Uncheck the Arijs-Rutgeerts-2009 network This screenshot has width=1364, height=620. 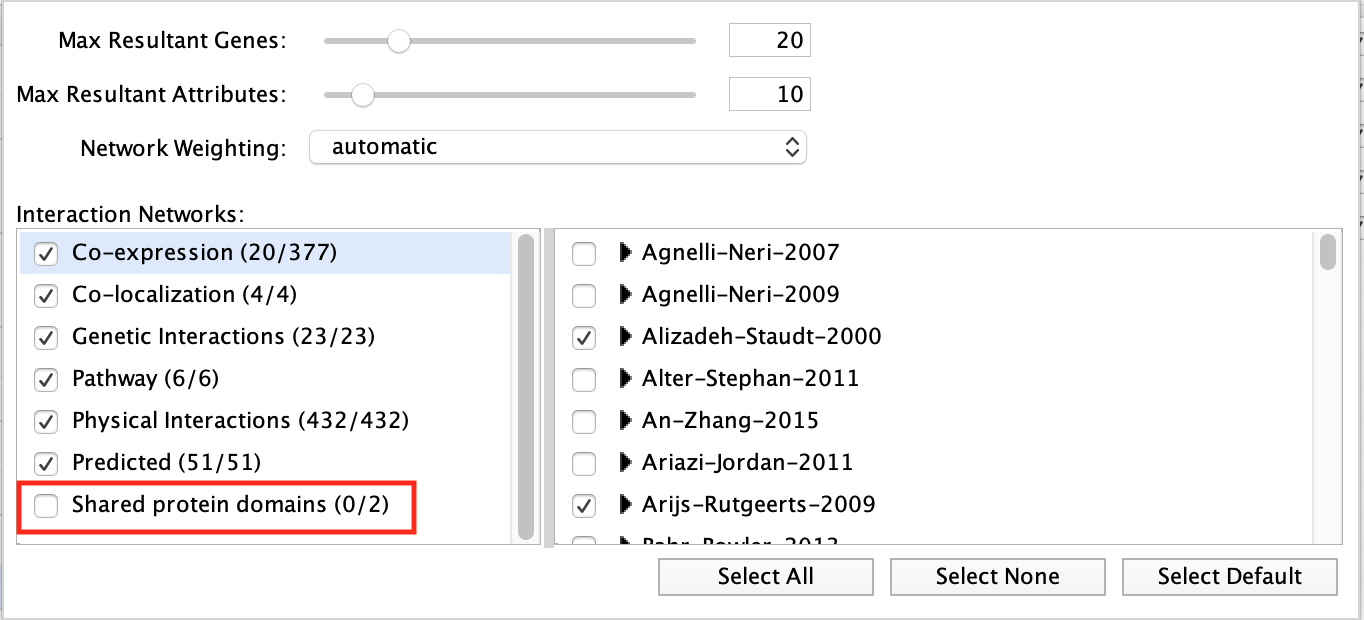coord(583,506)
